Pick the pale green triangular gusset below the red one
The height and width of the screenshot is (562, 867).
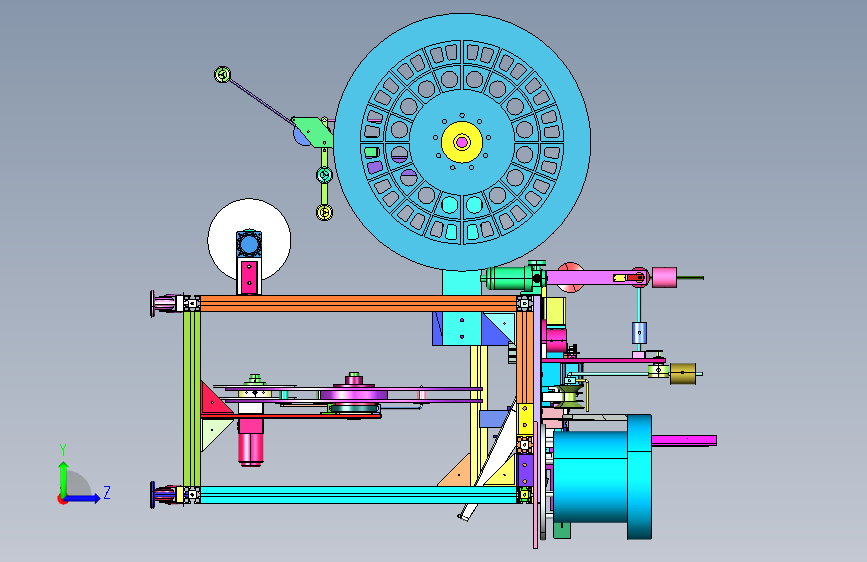click(x=213, y=433)
